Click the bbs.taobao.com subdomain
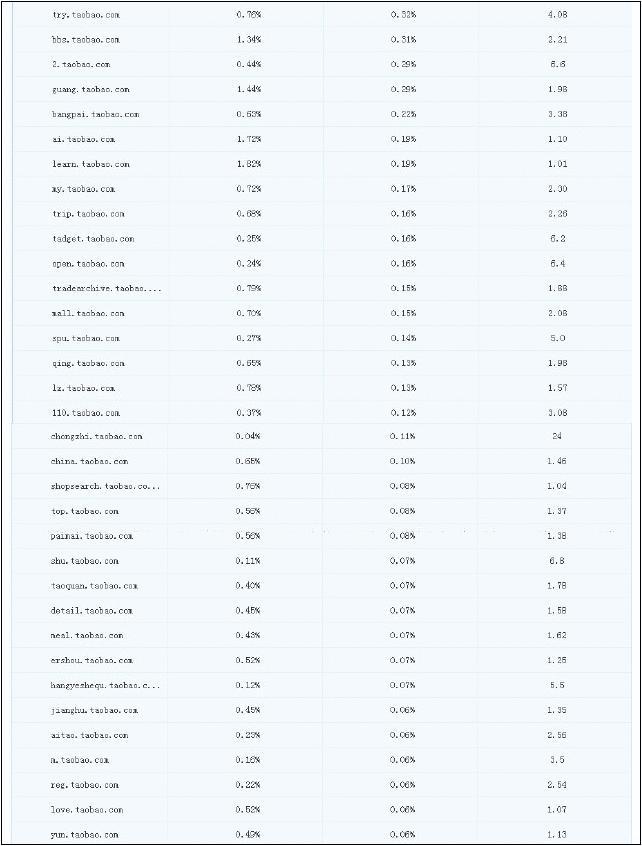Viewport: 642px width, 846px height. click(x=86, y=40)
